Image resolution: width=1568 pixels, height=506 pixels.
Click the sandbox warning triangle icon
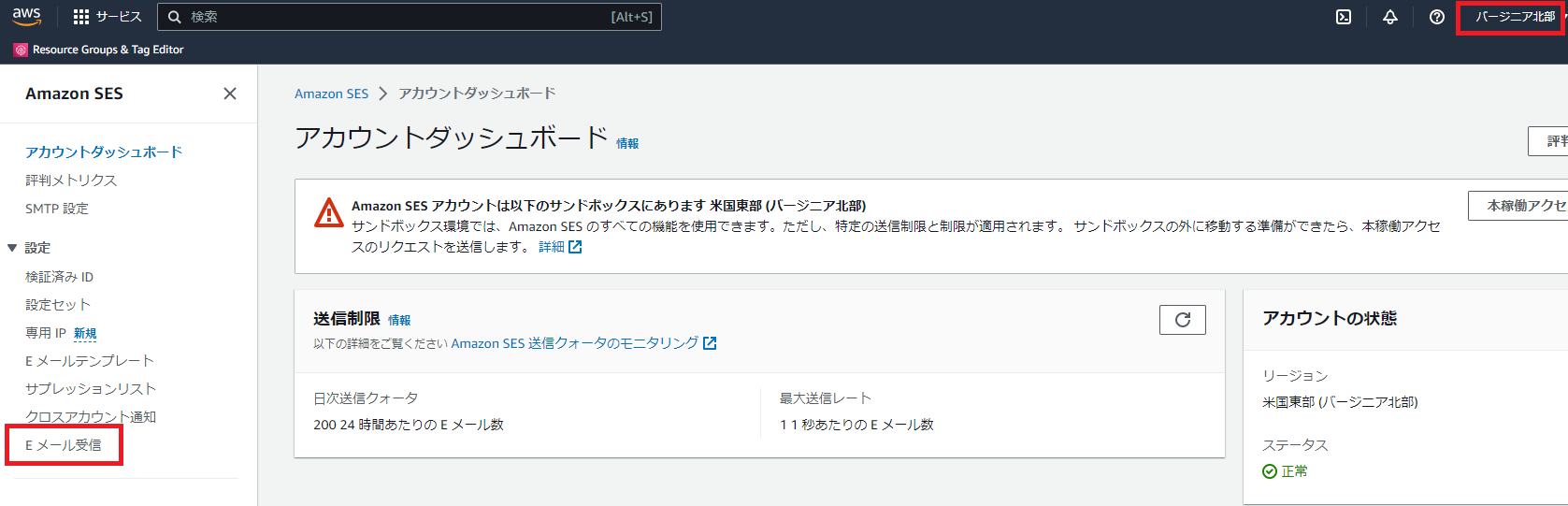(328, 212)
